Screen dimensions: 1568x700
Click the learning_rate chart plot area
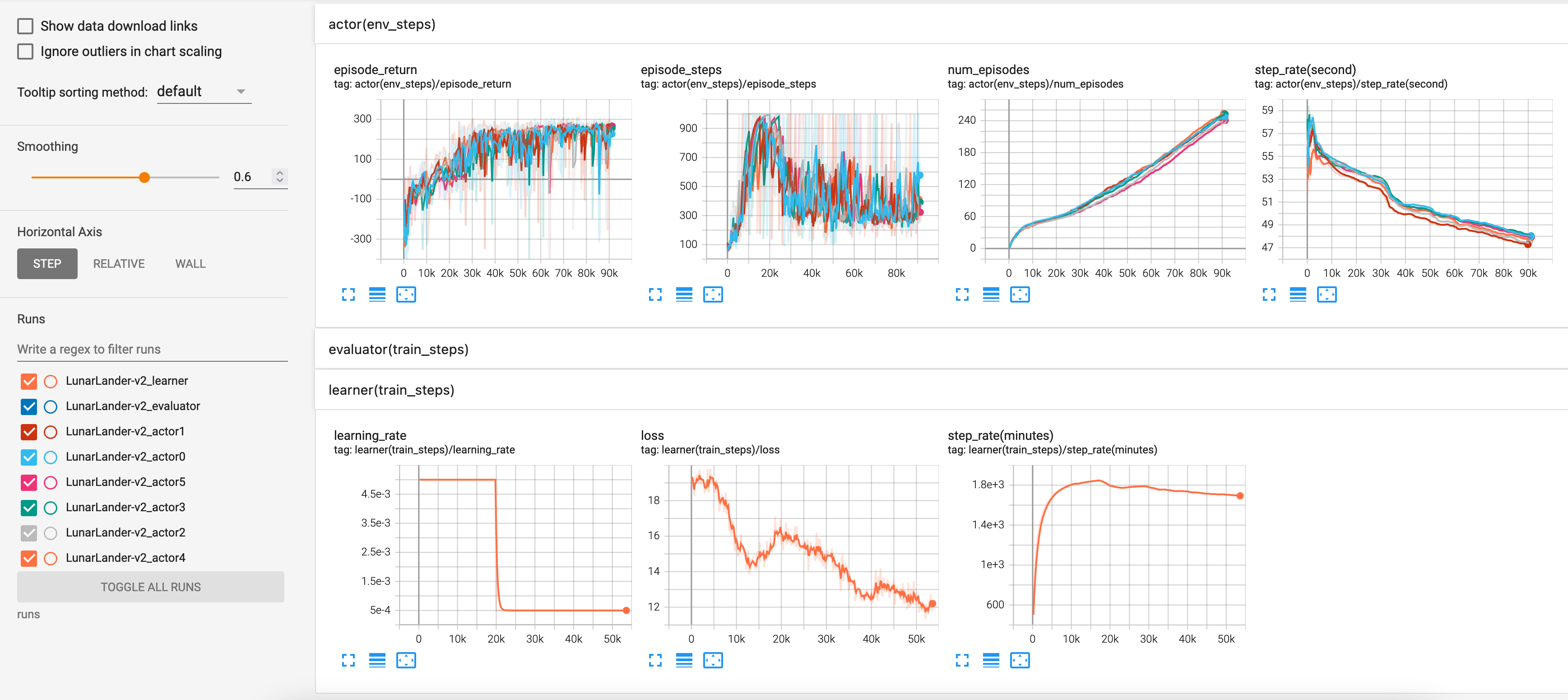click(515, 546)
